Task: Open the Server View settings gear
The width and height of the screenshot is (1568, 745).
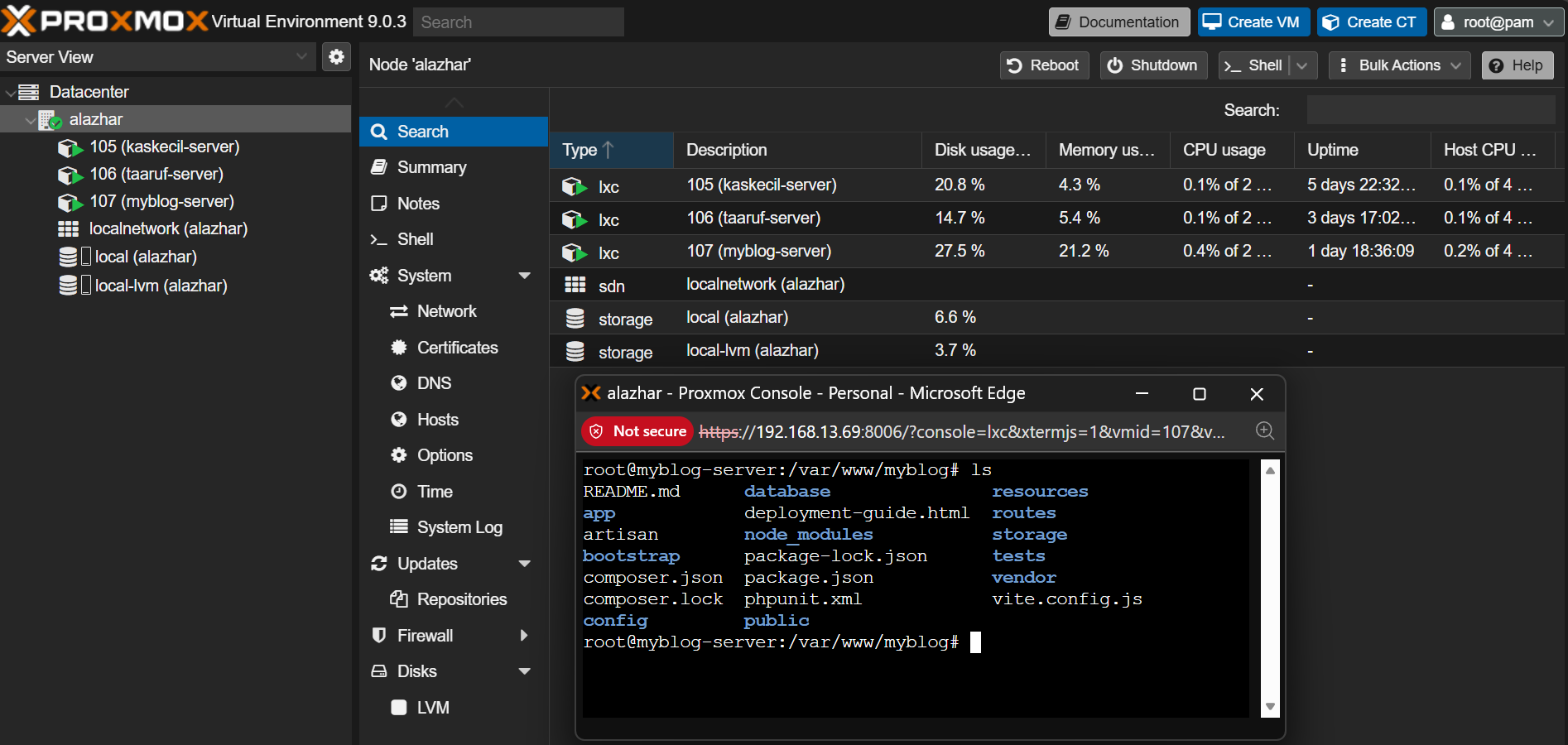Action: click(336, 56)
